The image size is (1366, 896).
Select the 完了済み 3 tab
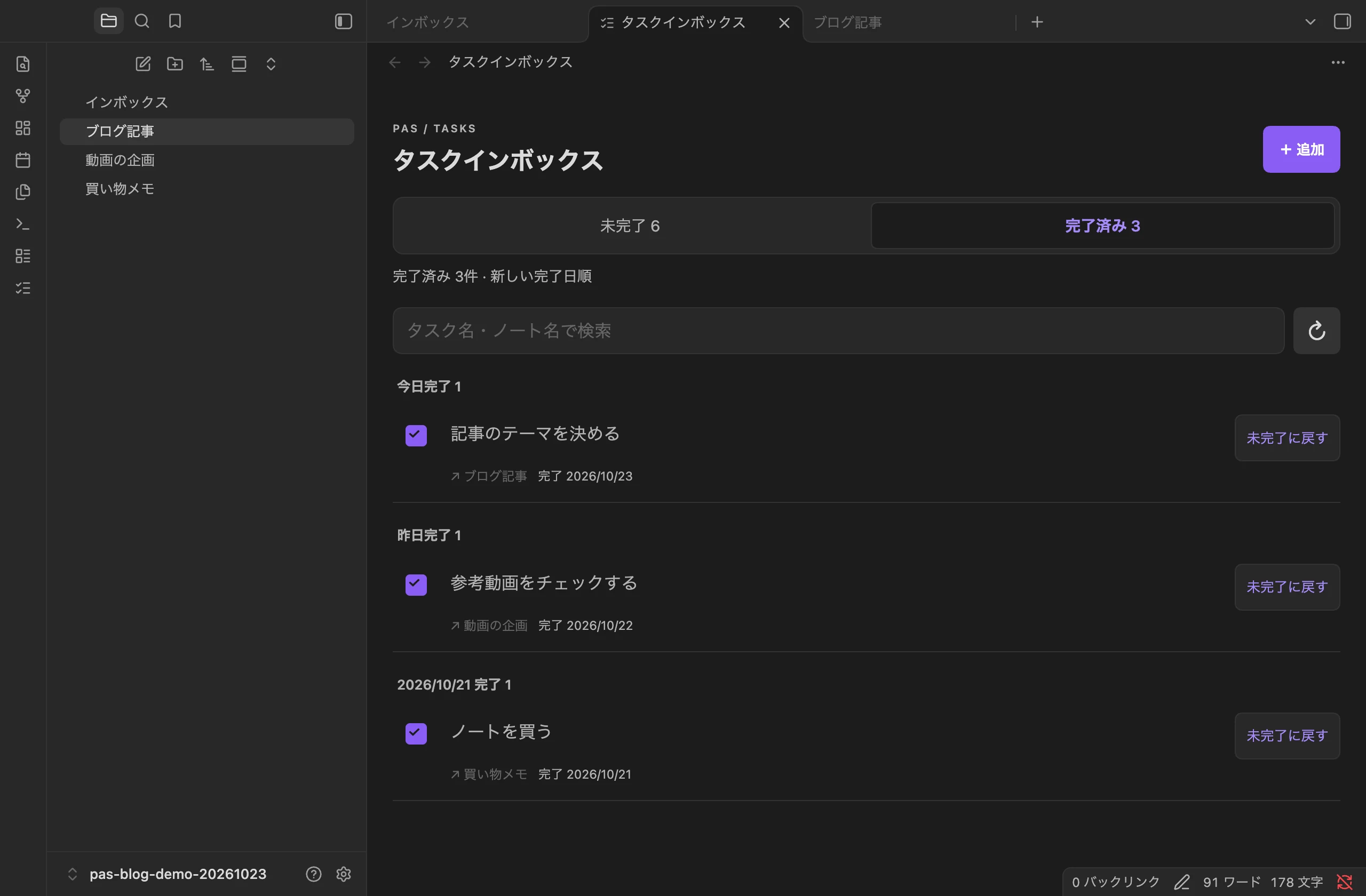click(1102, 226)
